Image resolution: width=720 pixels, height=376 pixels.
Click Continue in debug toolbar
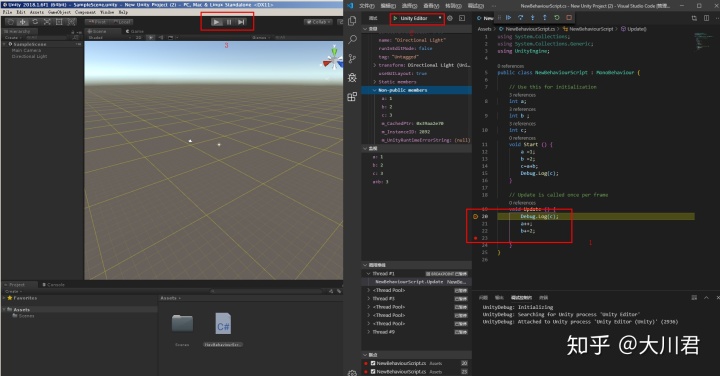508,18
